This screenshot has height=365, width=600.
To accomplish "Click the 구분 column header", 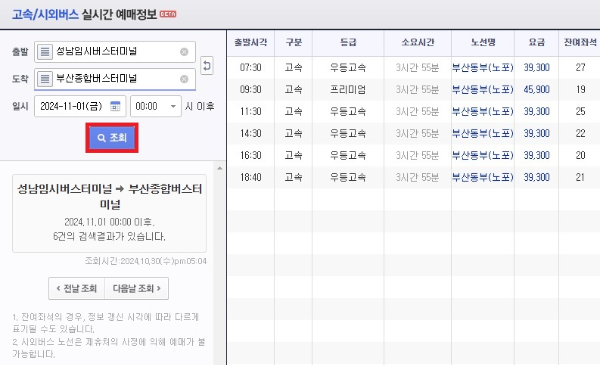I will 293,42.
